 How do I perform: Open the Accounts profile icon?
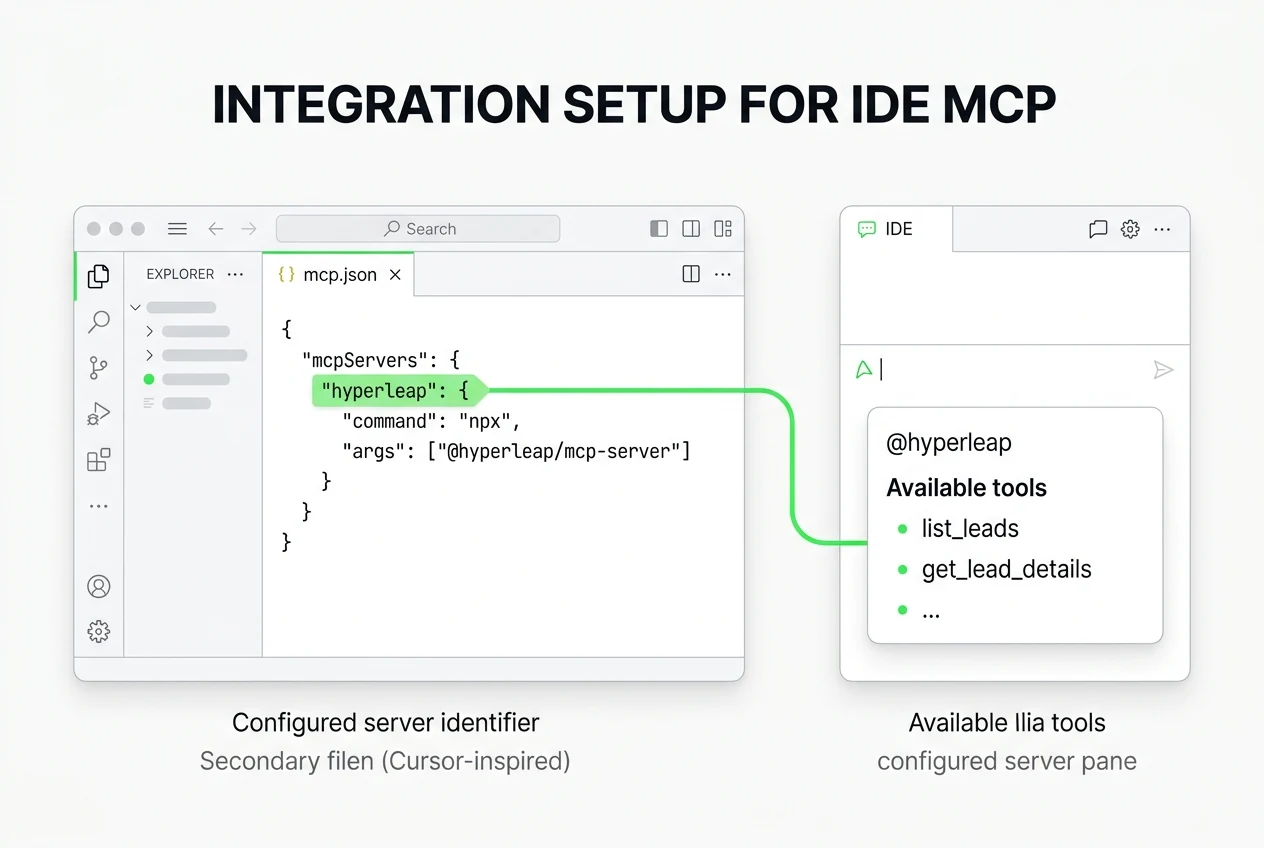pos(98,586)
